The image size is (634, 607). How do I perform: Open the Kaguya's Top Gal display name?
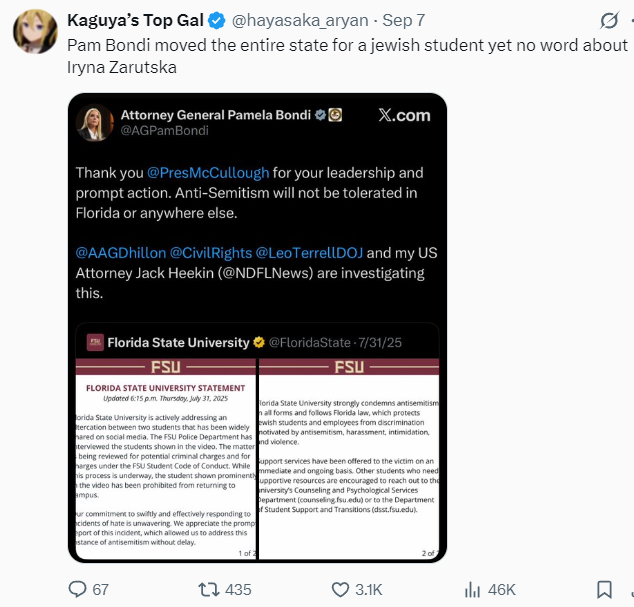click(x=135, y=20)
